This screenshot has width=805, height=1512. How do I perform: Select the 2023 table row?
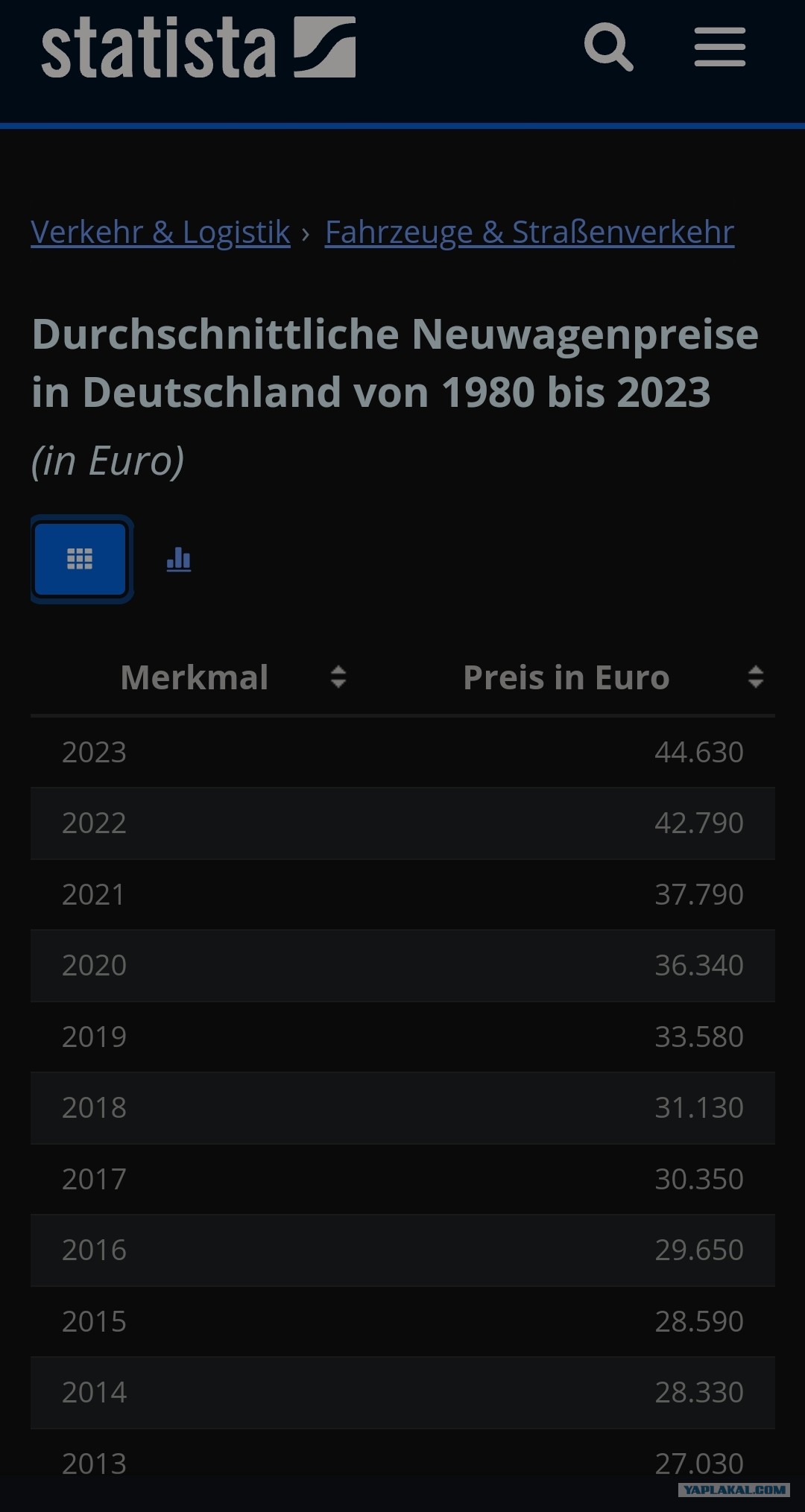[402, 752]
